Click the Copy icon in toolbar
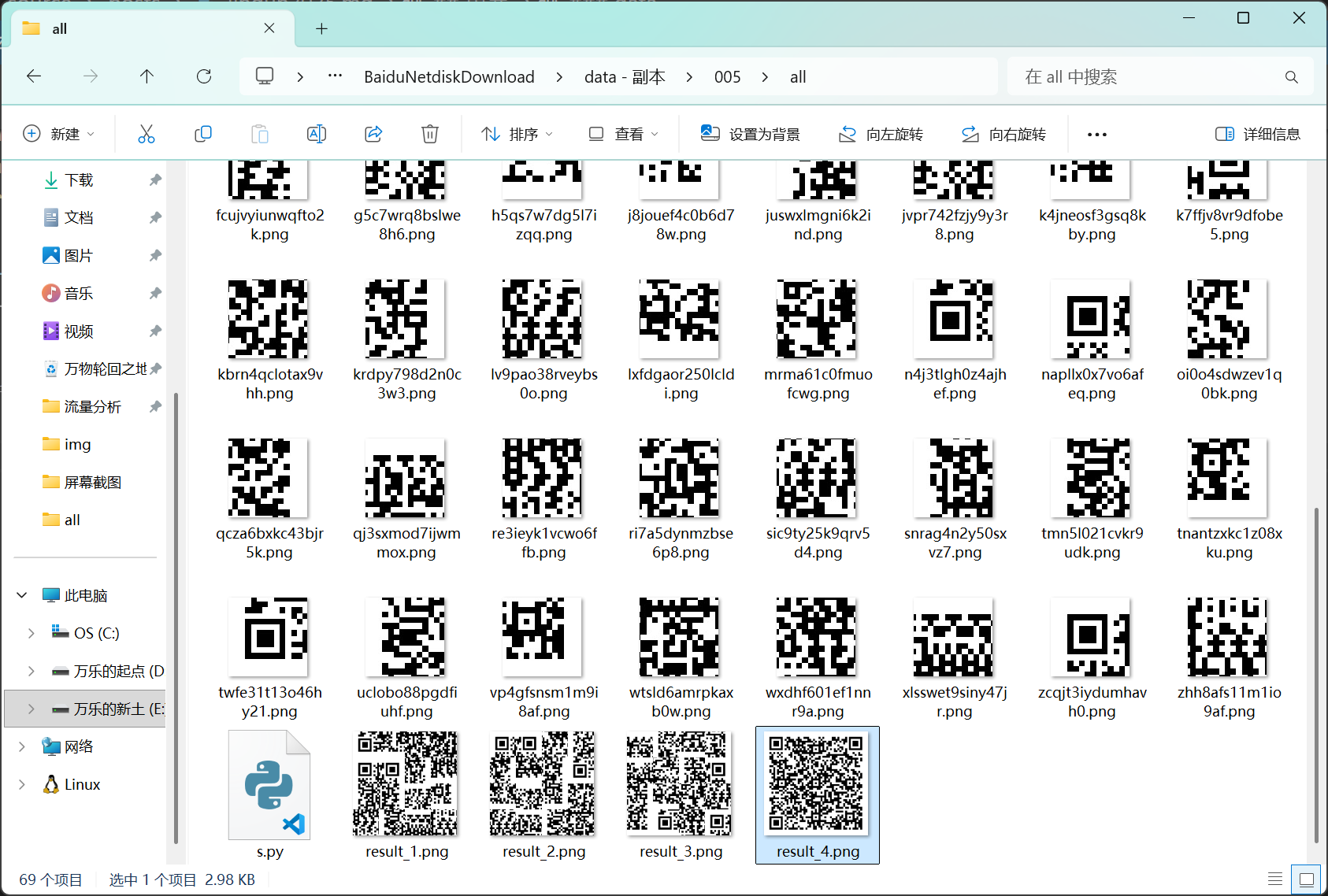This screenshot has height=896, width=1328. point(203,134)
